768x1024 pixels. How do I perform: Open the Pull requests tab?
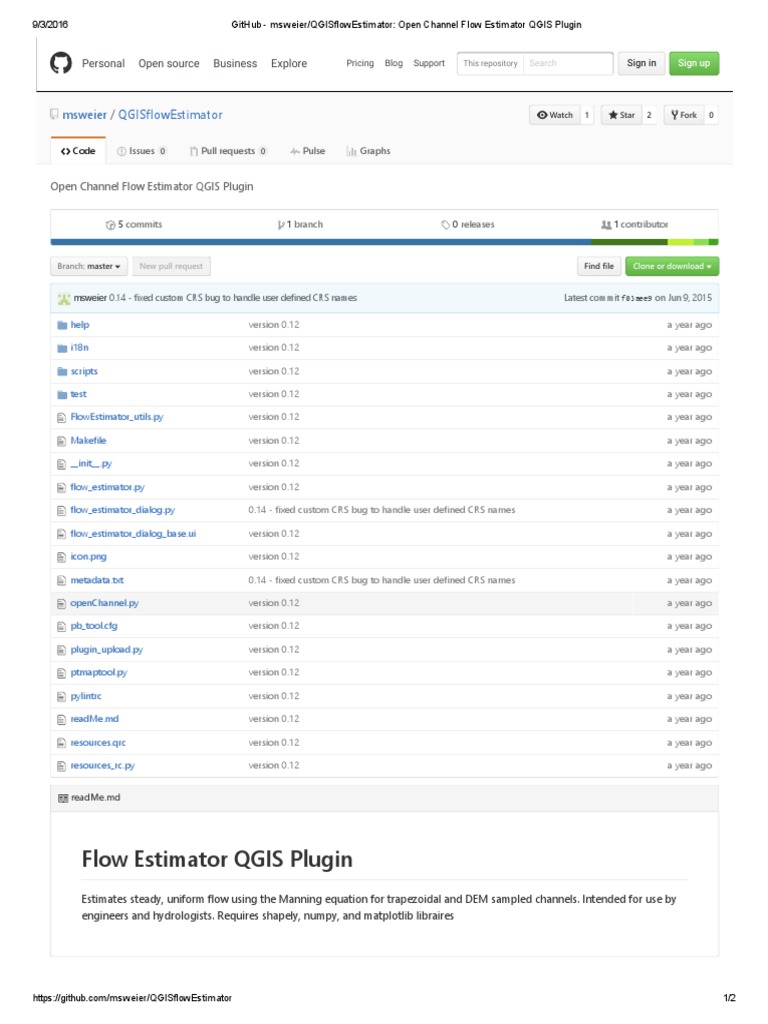pyautogui.click(x=229, y=151)
